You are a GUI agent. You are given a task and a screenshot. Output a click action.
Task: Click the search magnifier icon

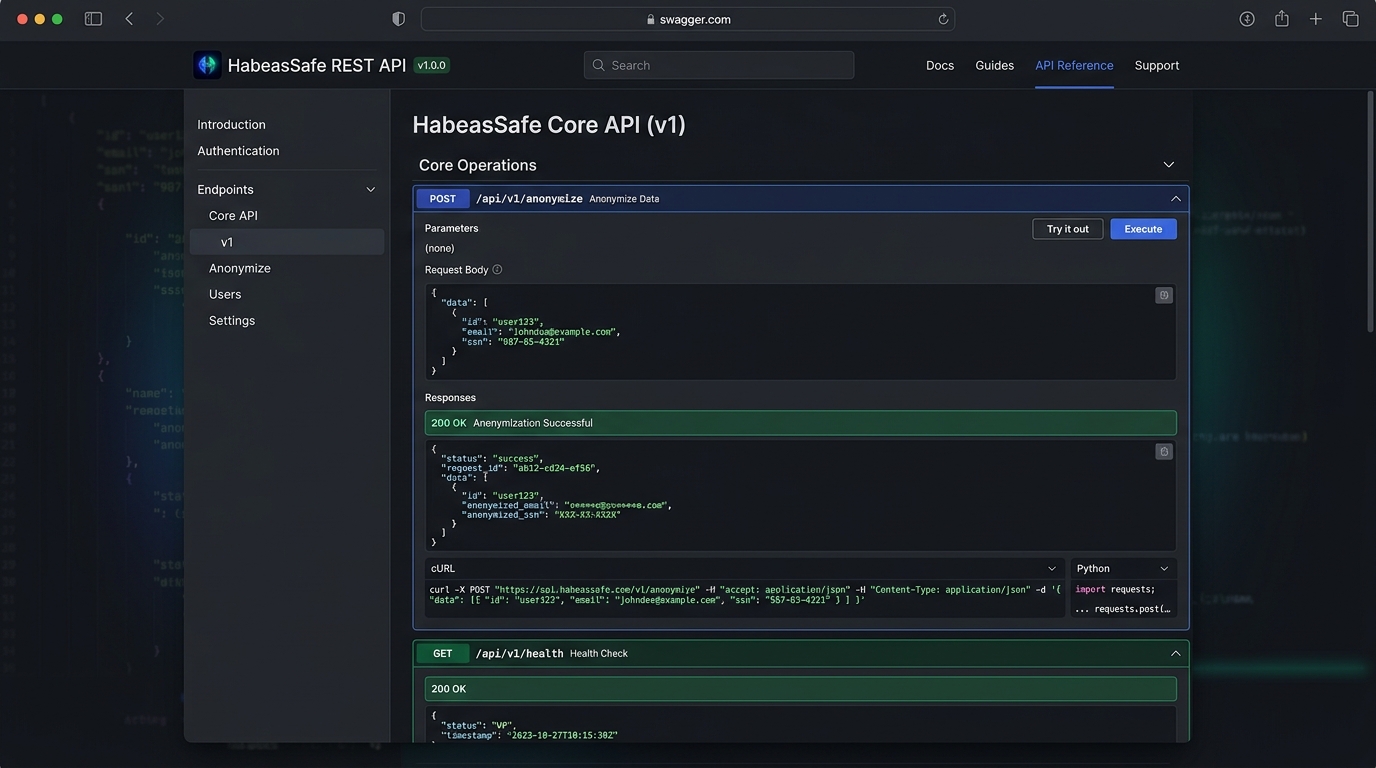pos(598,65)
